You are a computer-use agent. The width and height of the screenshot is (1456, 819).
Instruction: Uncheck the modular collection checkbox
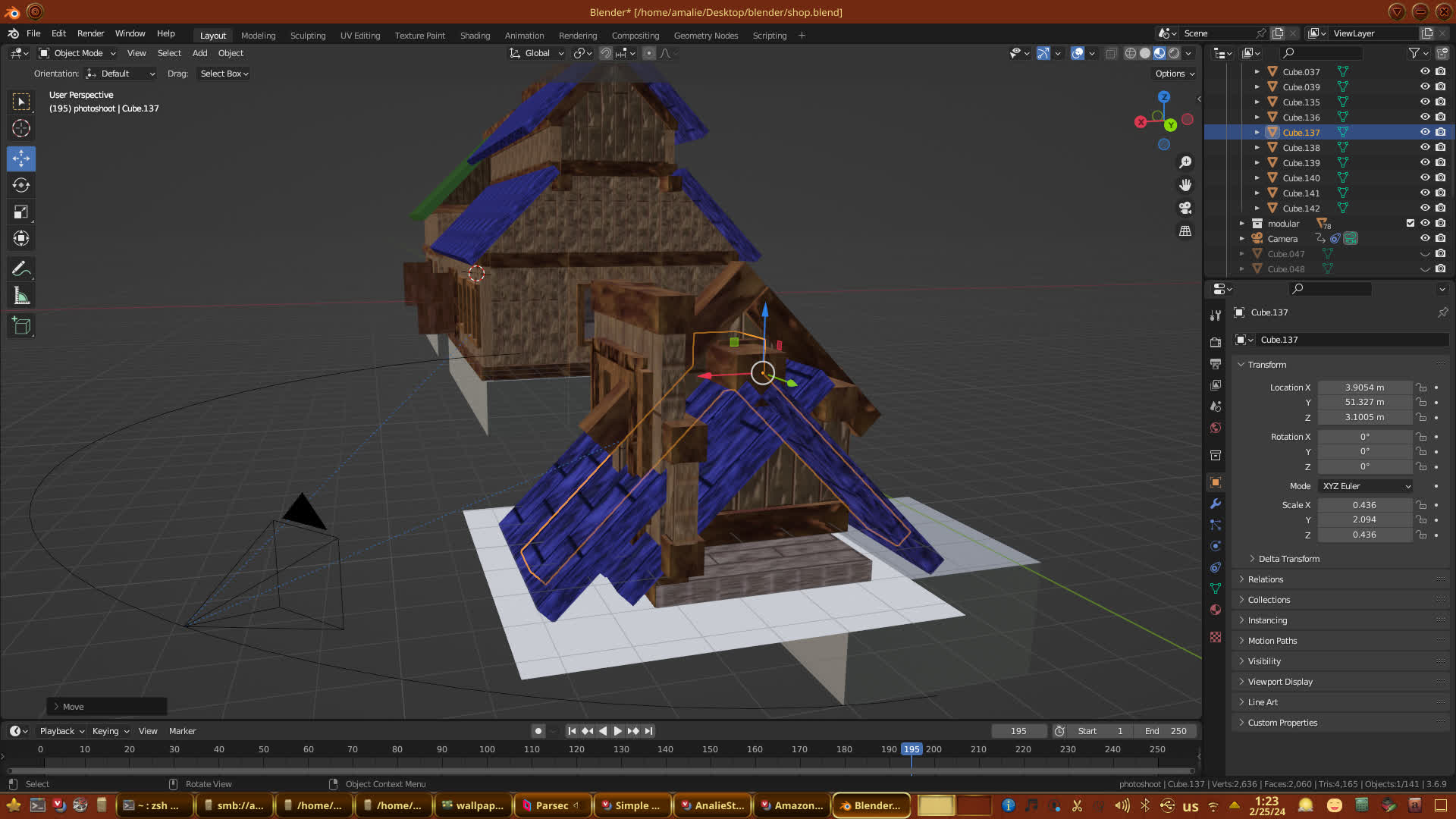1410,223
